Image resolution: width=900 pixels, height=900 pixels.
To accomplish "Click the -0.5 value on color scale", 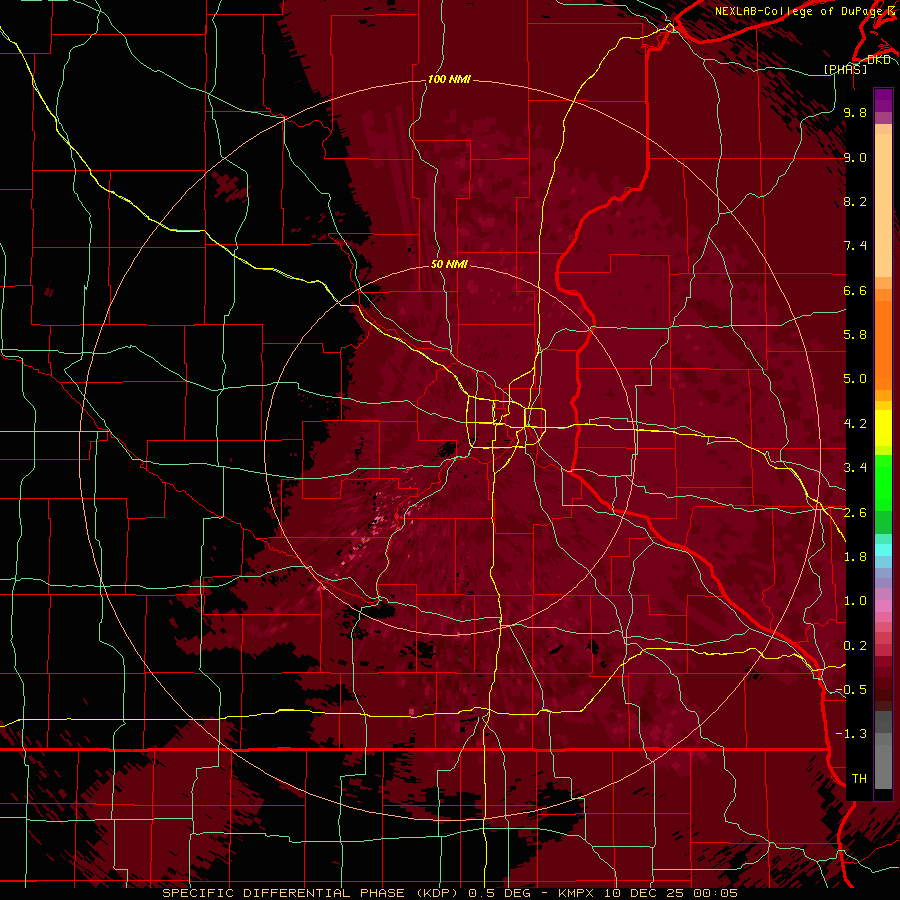I will pyautogui.click(x=851, y=690).
